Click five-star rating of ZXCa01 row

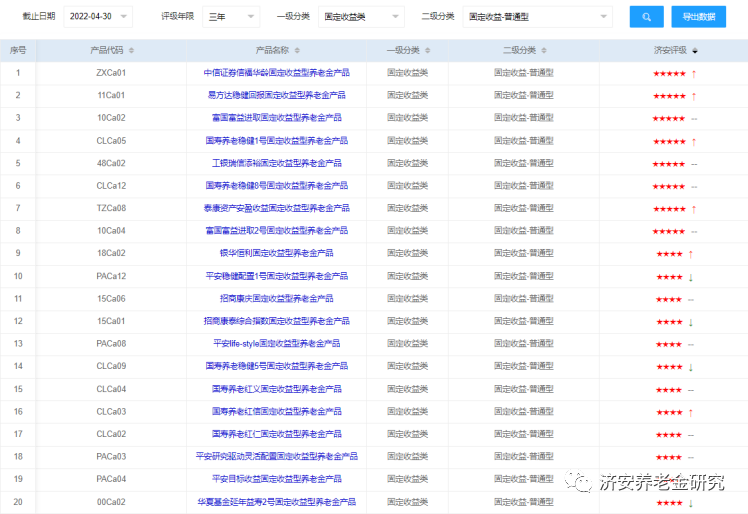point(669,73)
